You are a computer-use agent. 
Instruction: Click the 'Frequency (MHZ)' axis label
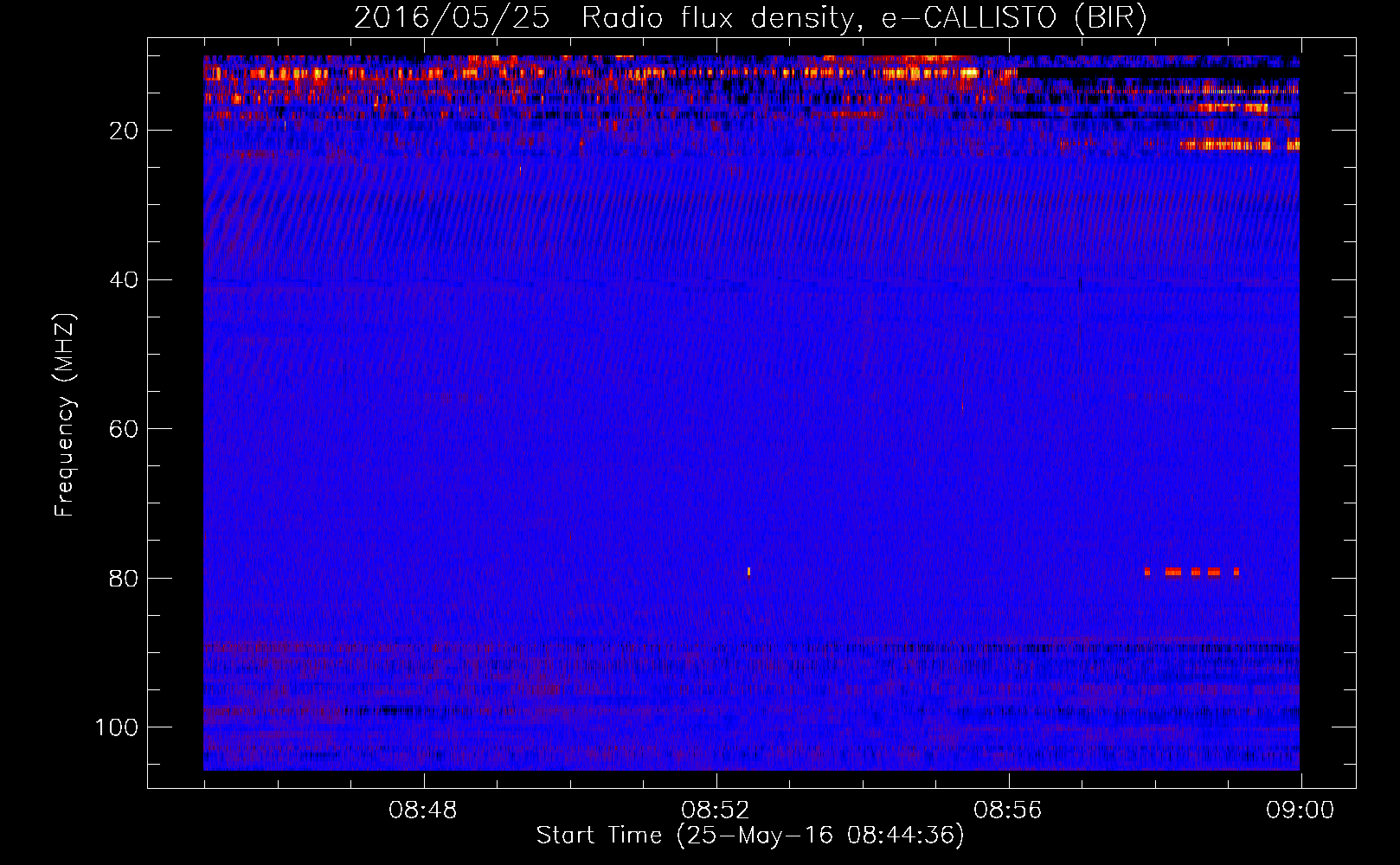(x=65, y=415)
